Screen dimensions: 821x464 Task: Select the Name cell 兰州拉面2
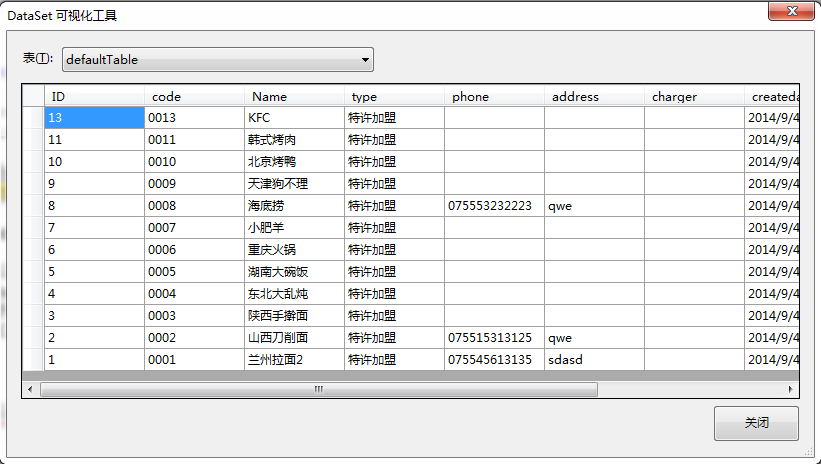pos(294,360)
